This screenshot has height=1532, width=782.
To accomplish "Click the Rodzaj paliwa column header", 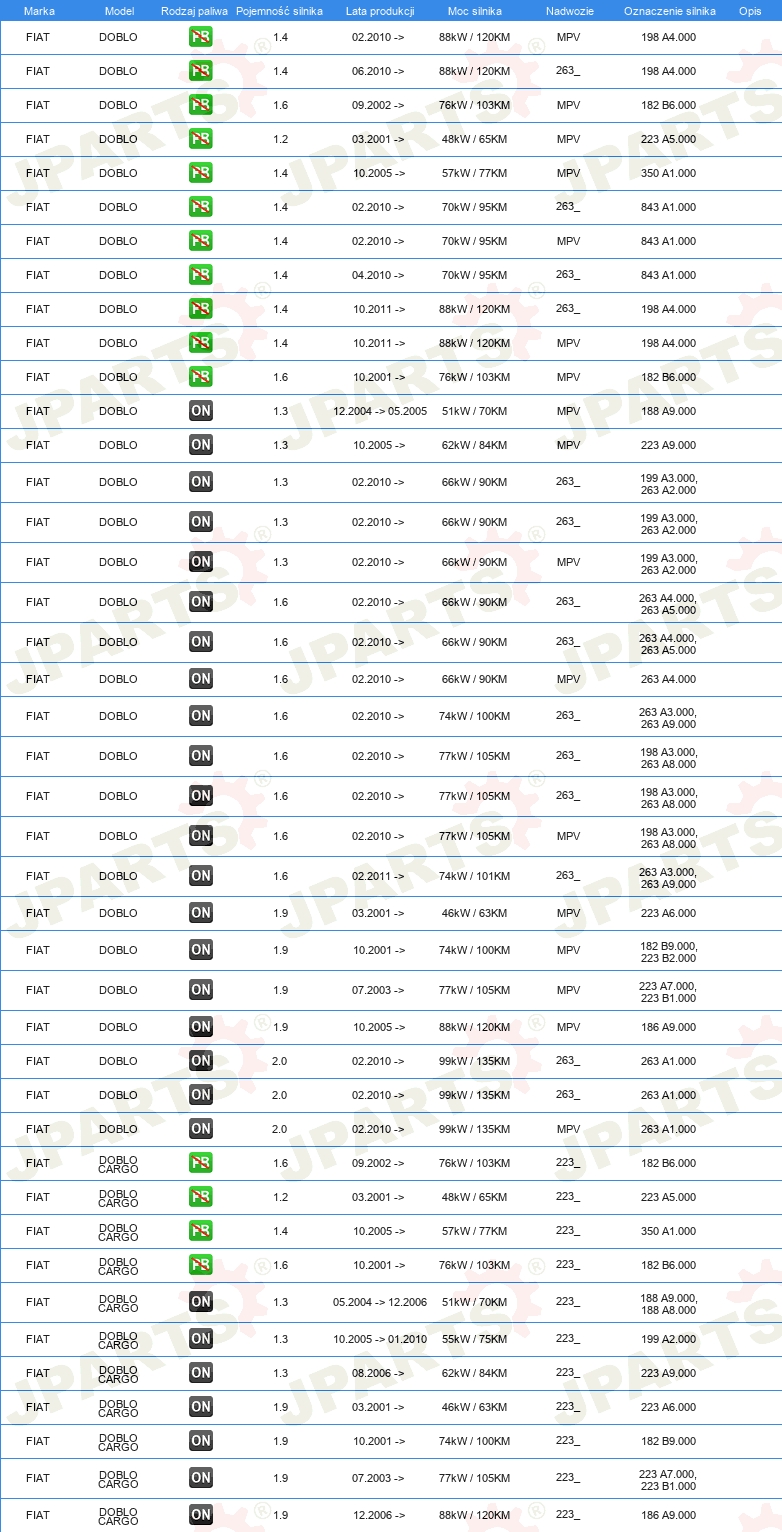I will pos(195,11).
